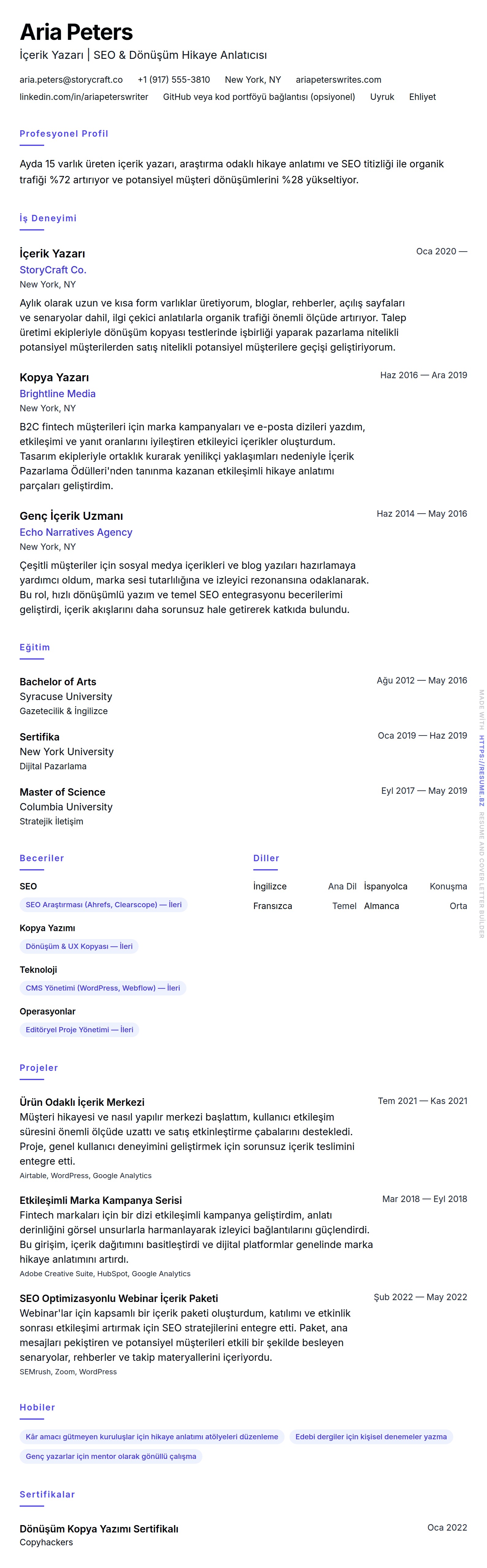487x1568 pixels.
Task: Open the linkedin.com/in/ariapeterswriter profile link
Action: pyautogui.click(x=84, y=97)
